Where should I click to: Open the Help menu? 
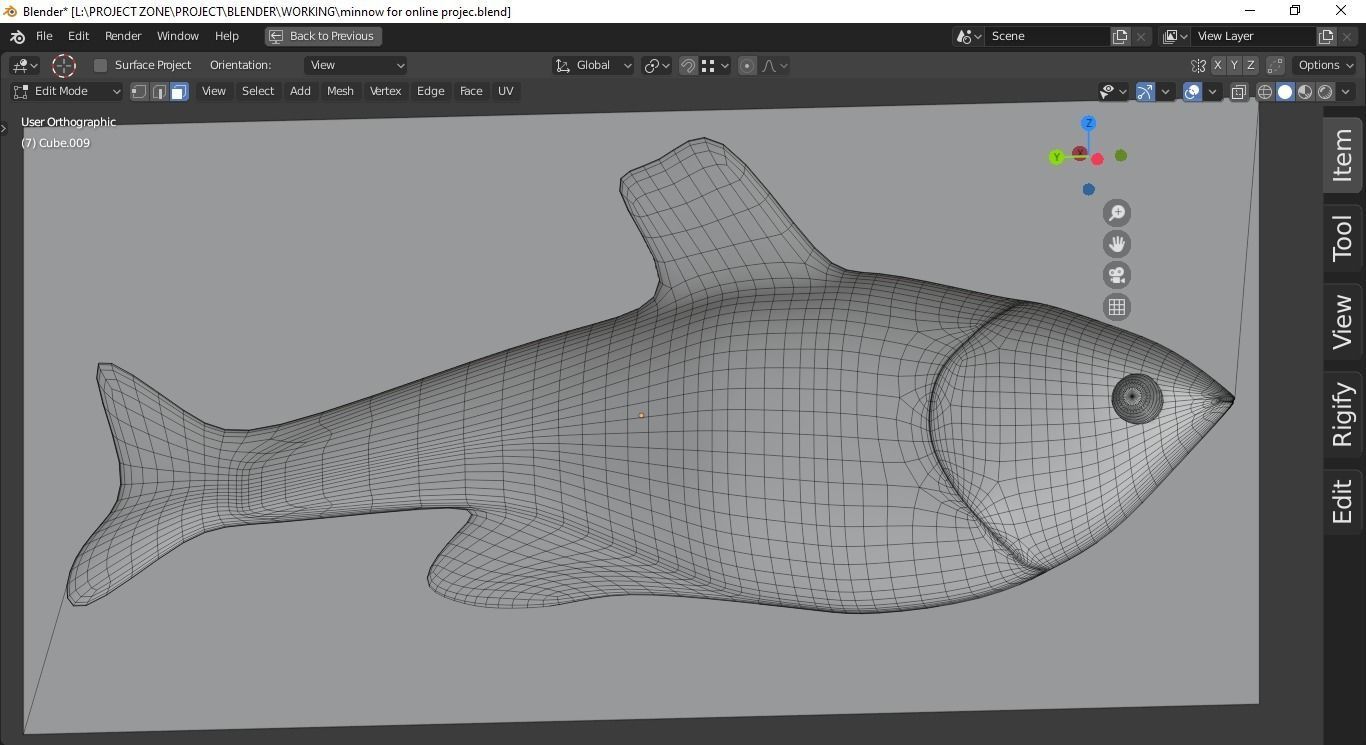click(x=227, y=36)
